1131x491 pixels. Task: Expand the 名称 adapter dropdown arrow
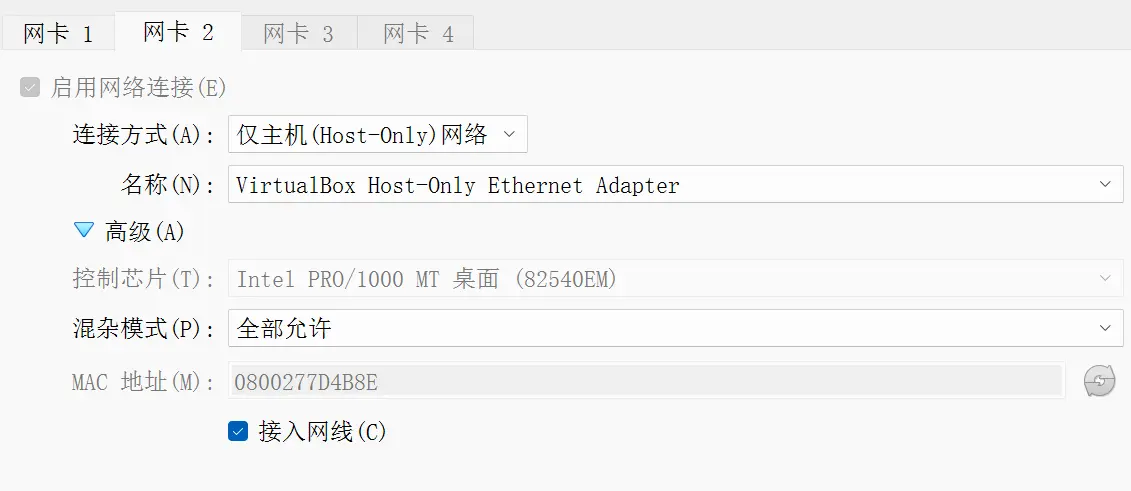coord(1105,185)
